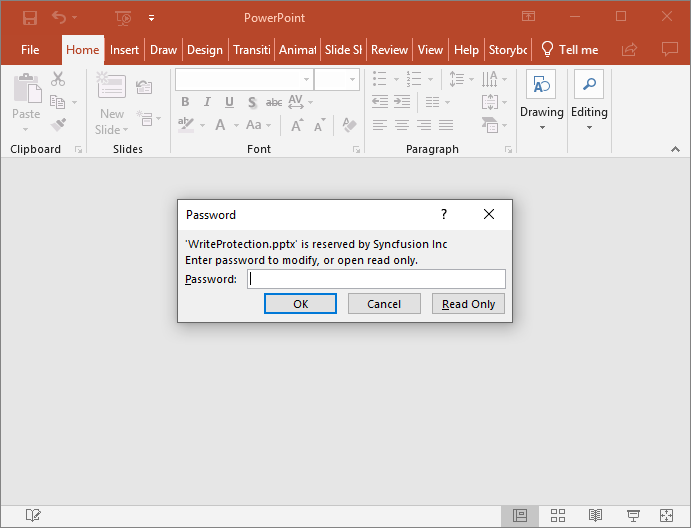This screenshot has height=528, width=691.
Task: Click the Help question mark in dialog
Action: click(444, 214)
